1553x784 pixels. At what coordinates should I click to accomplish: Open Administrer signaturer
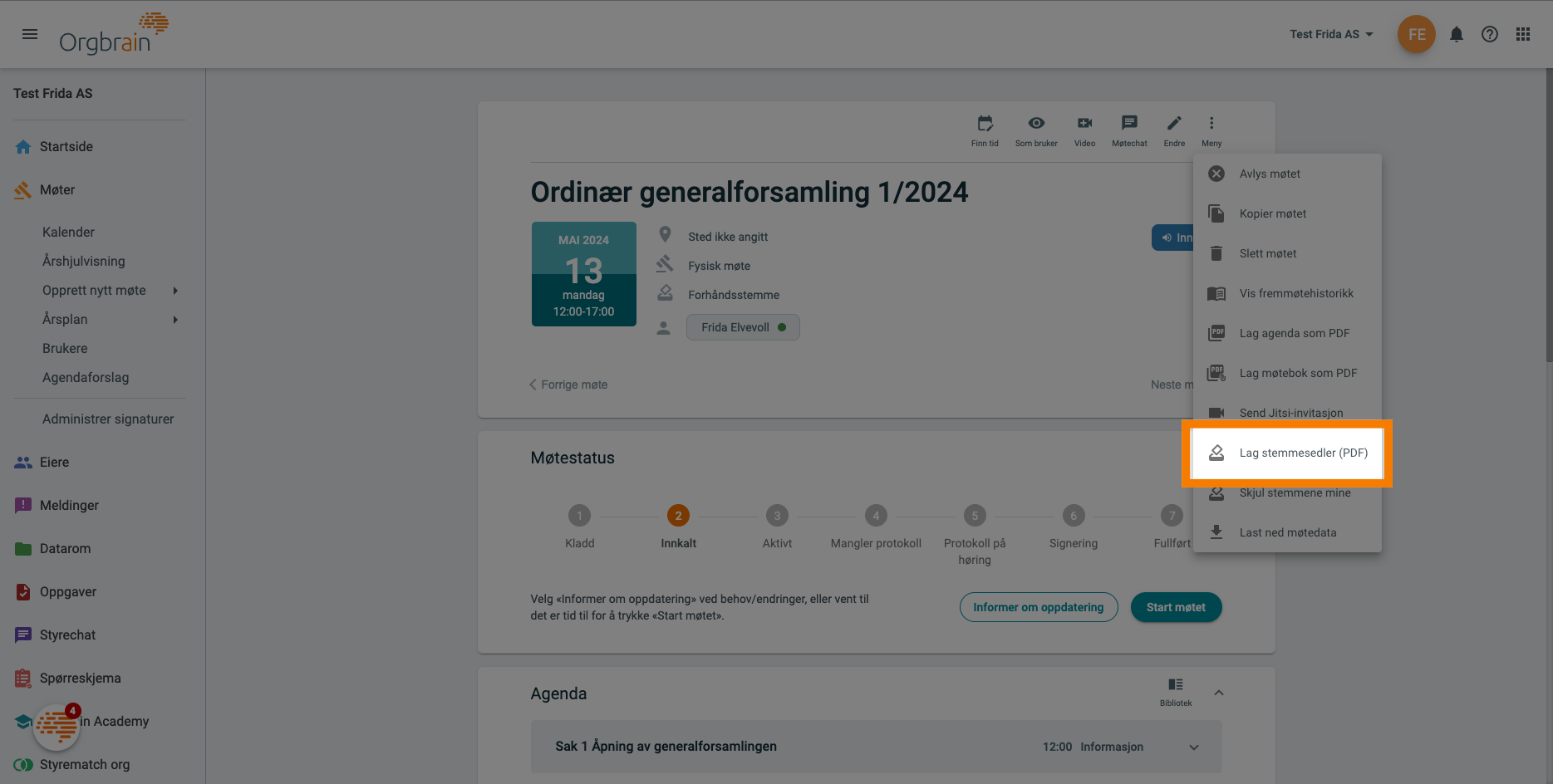(108, 419)
